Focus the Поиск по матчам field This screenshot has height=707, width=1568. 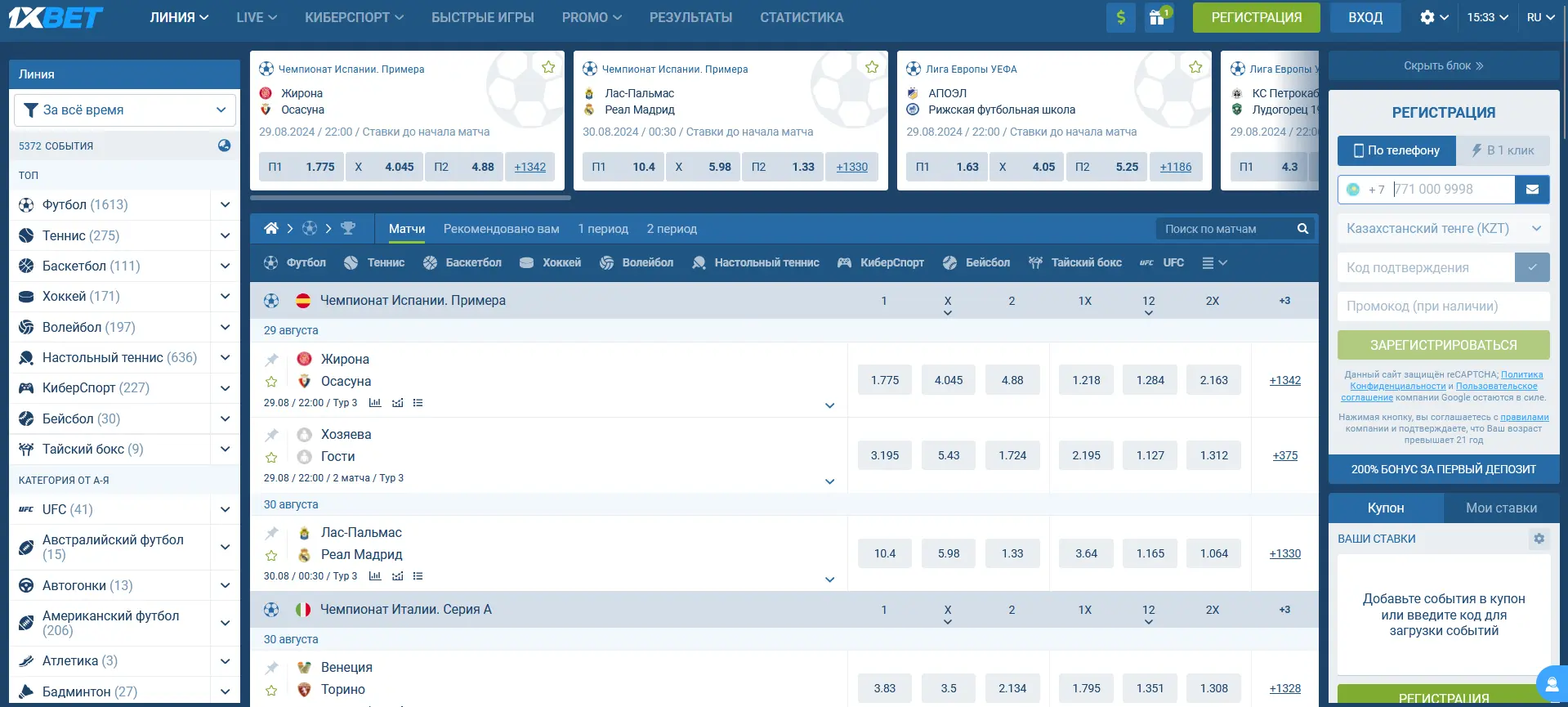coord(1227,229)
